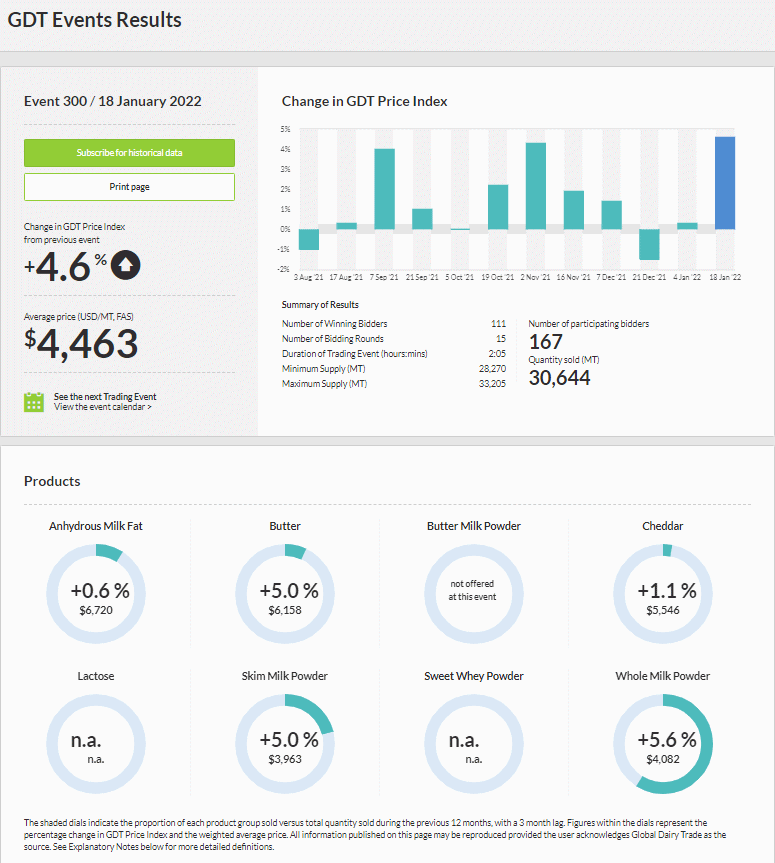Image resolution: width=775 pixels, height=863 pixels.
Task: Open the View the event calendar link
Action: click(x=102, y=407)
